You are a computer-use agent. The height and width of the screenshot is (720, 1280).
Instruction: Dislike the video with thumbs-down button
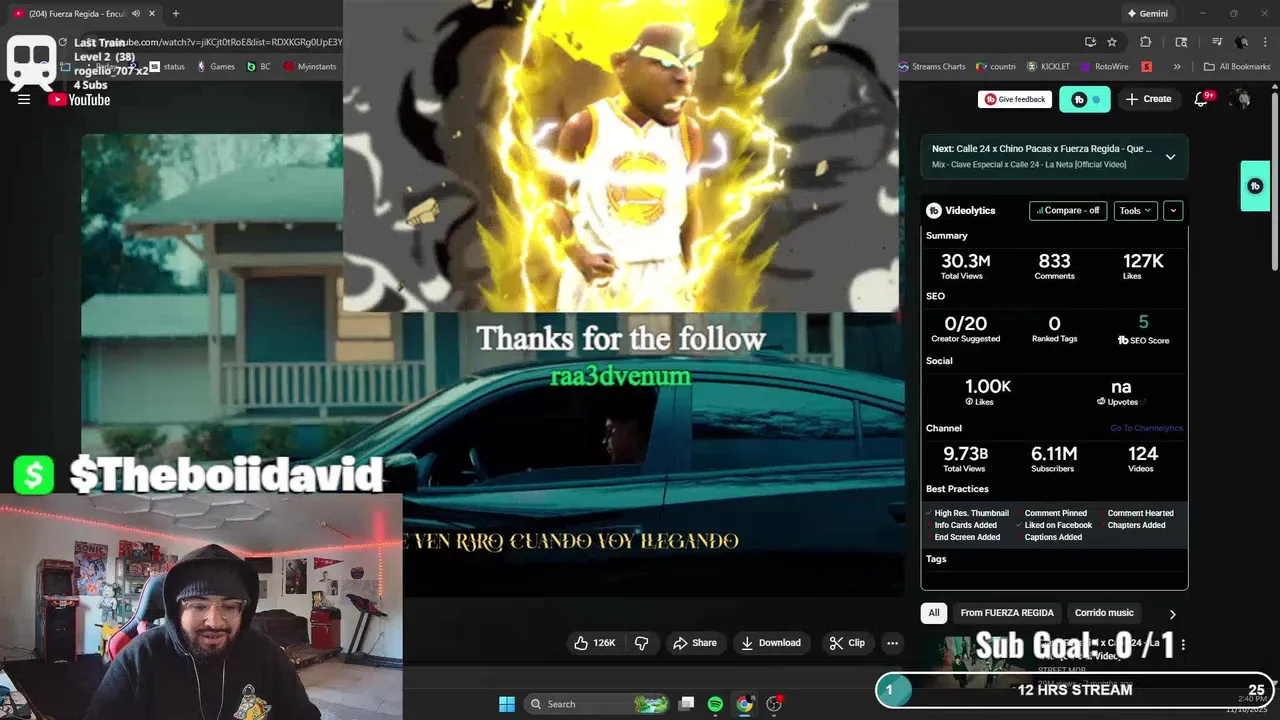642,643
